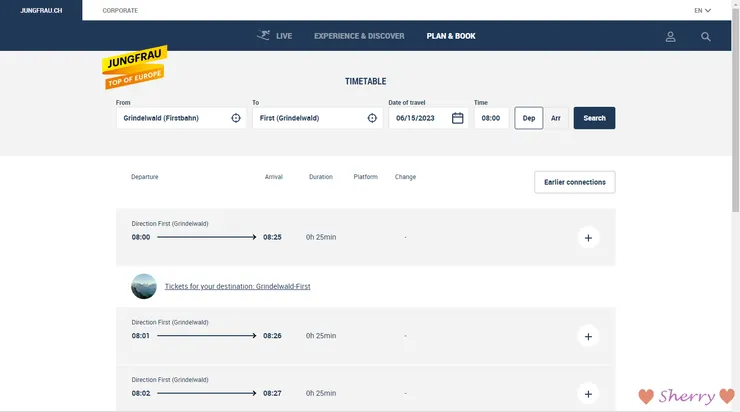
Task: Click the 08:26 arrival time
Action: coord(272,336)
